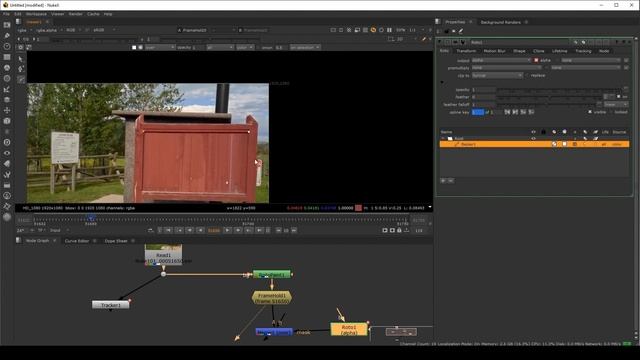Pause viewer updates with the pause icon

click(x=389, y=30)
